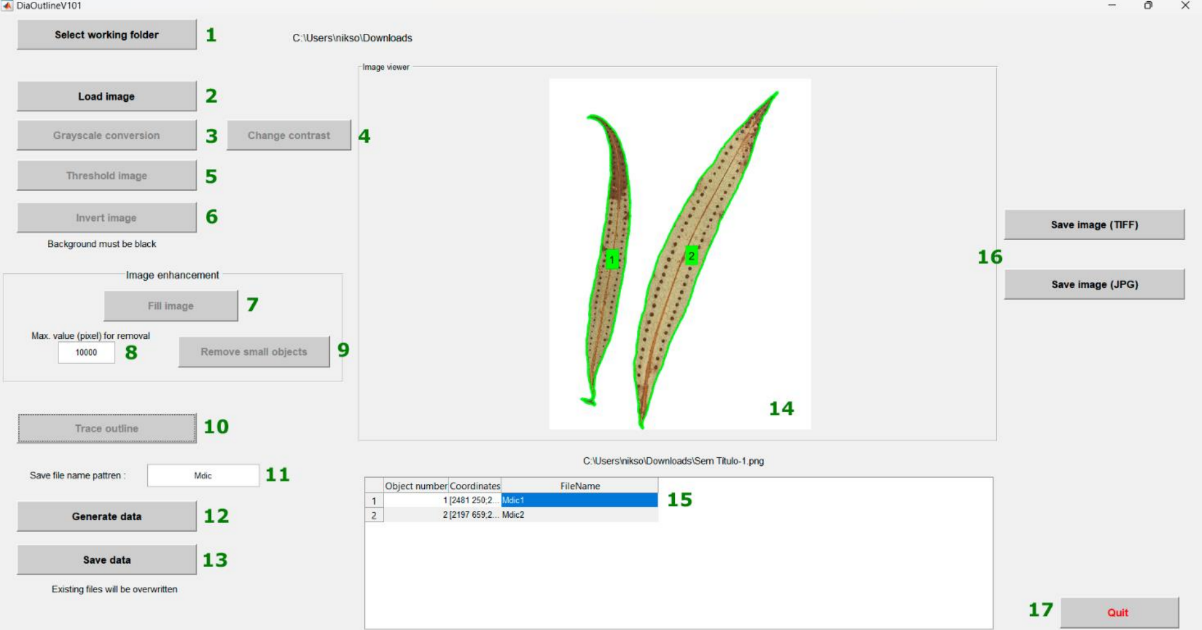1202x630 pixels.
Task: Save the image as JPG
Action: 1094,284
